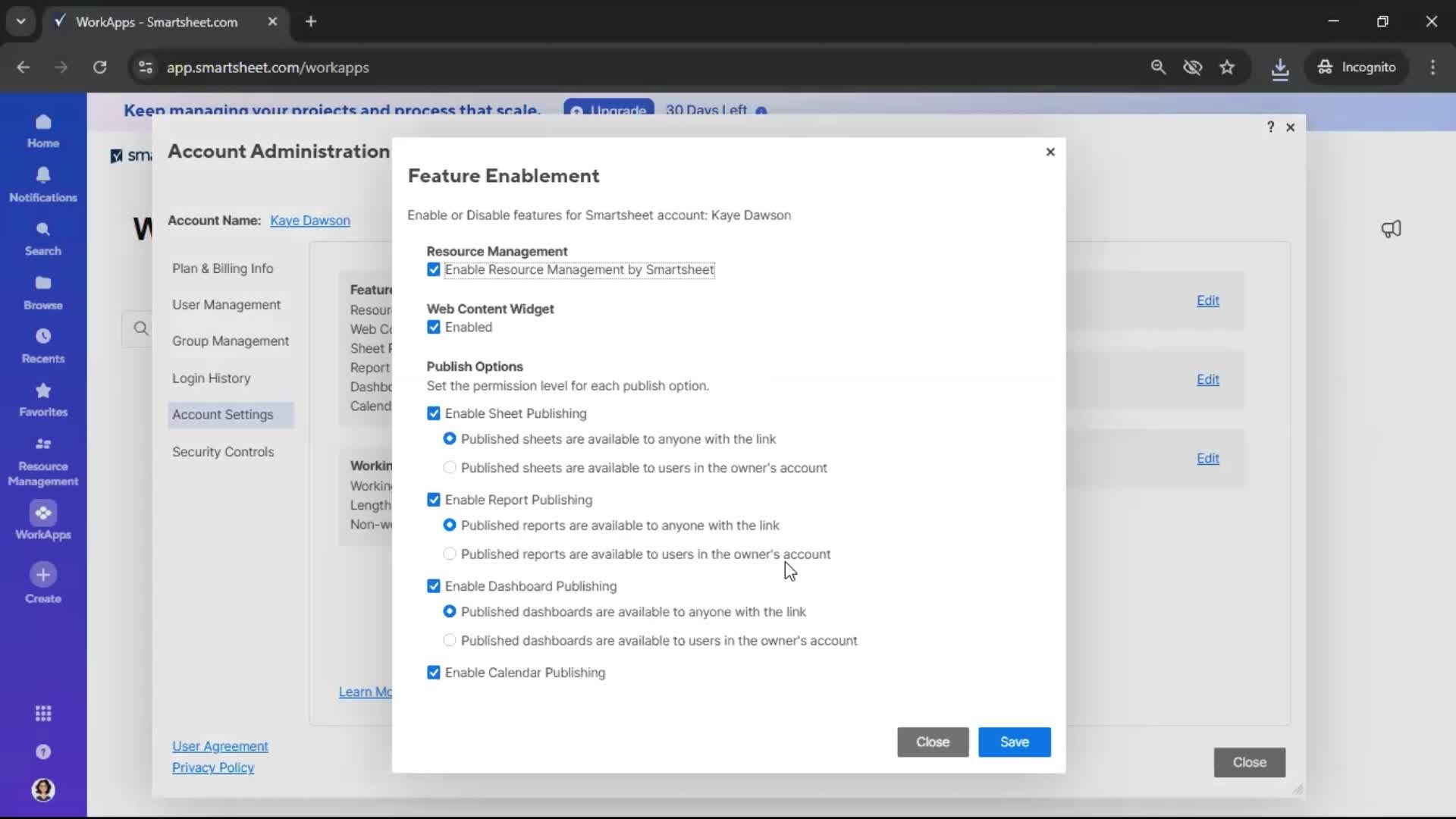The width and height of the screenshot is (1456, 819).
Task: Select sheets available to owner's account users
Action: (450, 468)
